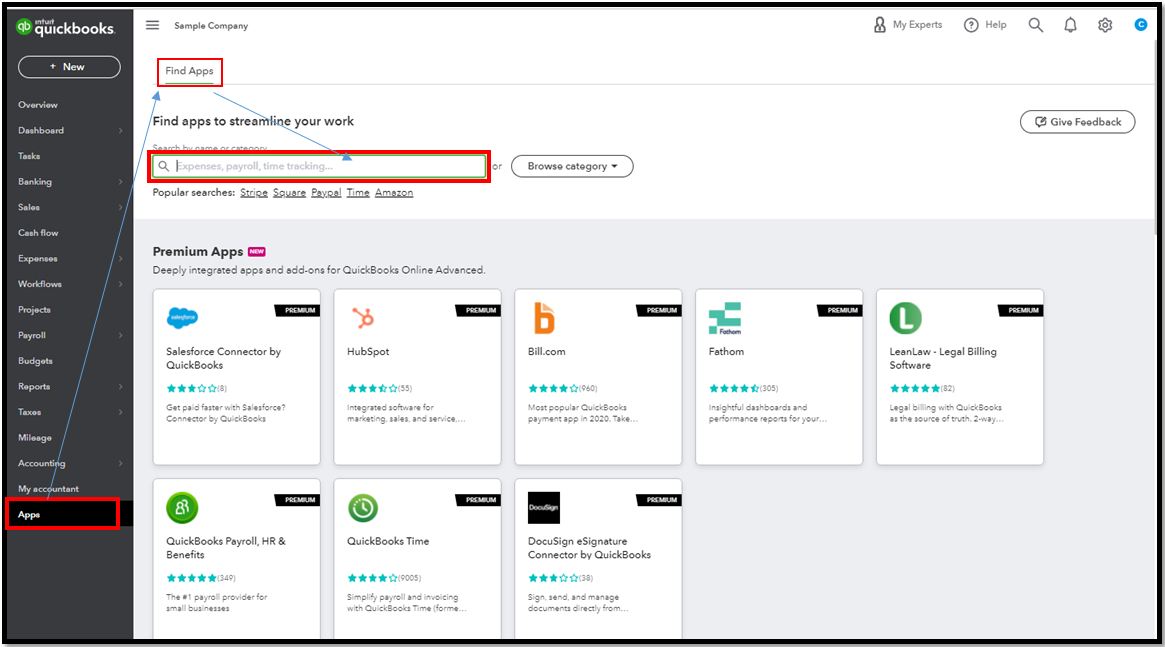The image size is (1165, 647).
Task: Expand the Dashboard sidebar submenu
Action: coord(120,131)
